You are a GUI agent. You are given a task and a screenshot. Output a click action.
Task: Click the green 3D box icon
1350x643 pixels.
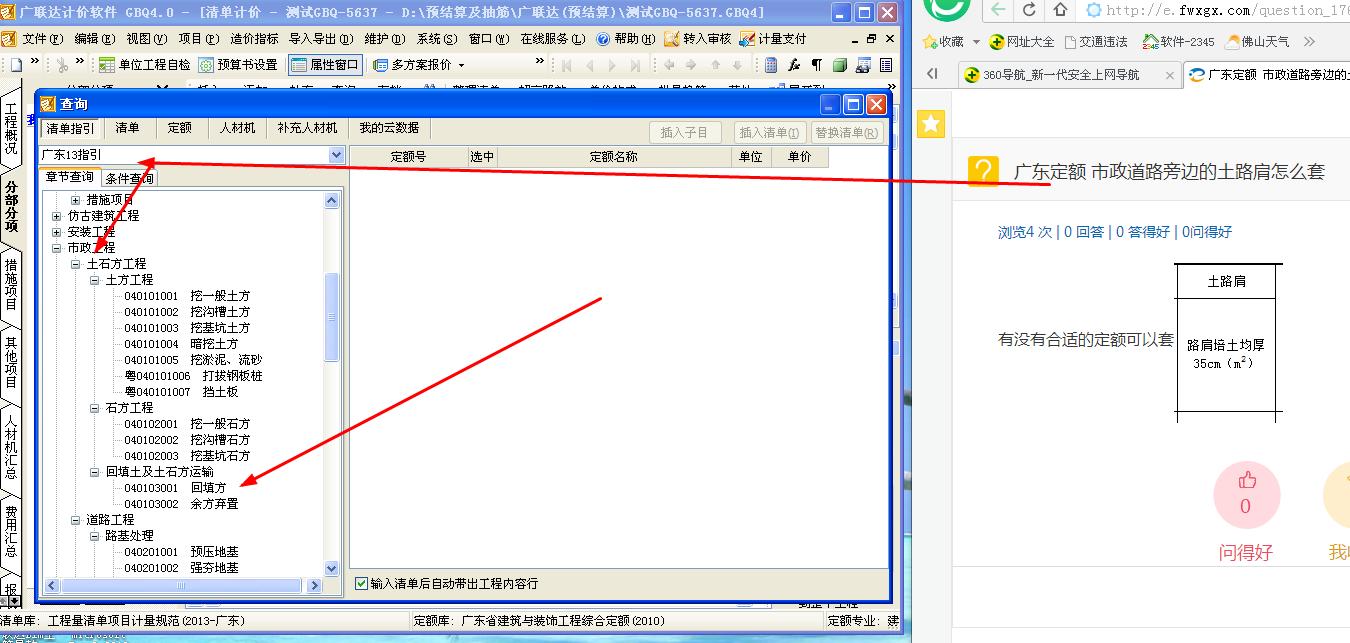[x=840, y=65]
